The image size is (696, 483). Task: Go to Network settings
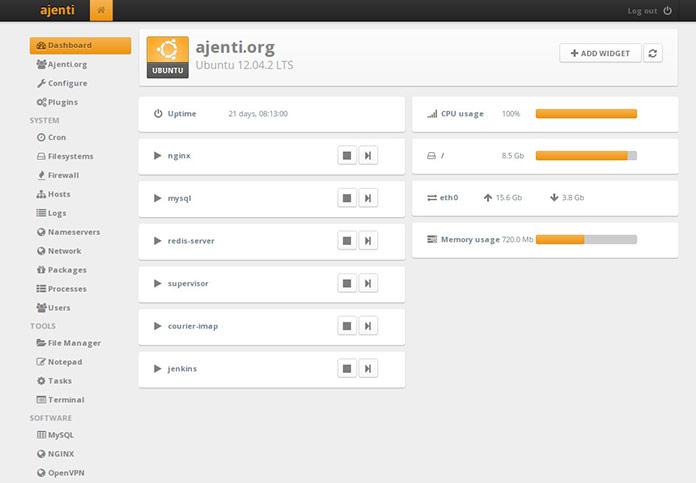(x=59, y=251)
